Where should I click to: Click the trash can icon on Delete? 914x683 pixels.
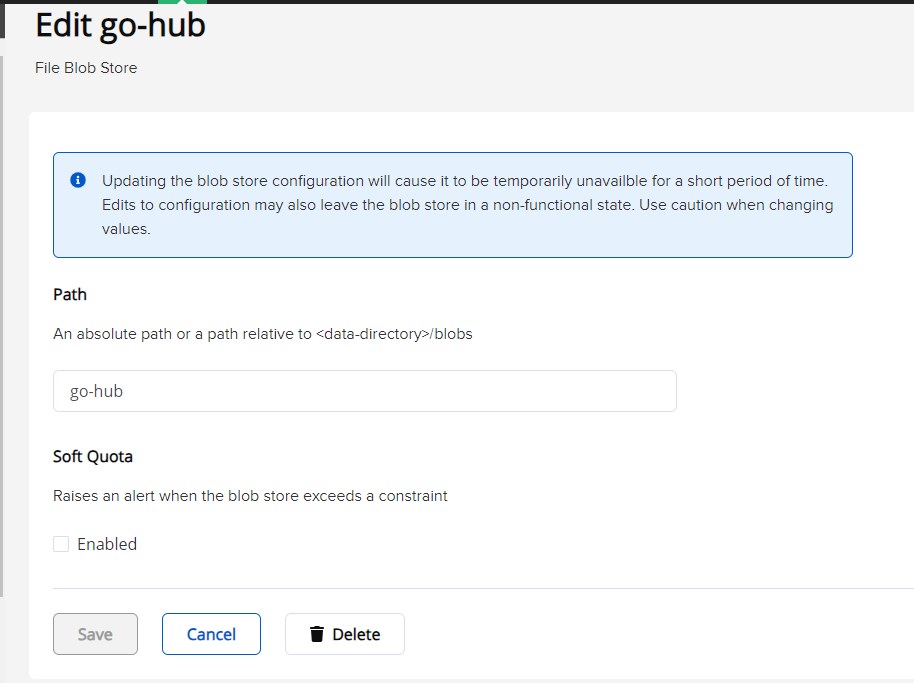coord(317,634)
